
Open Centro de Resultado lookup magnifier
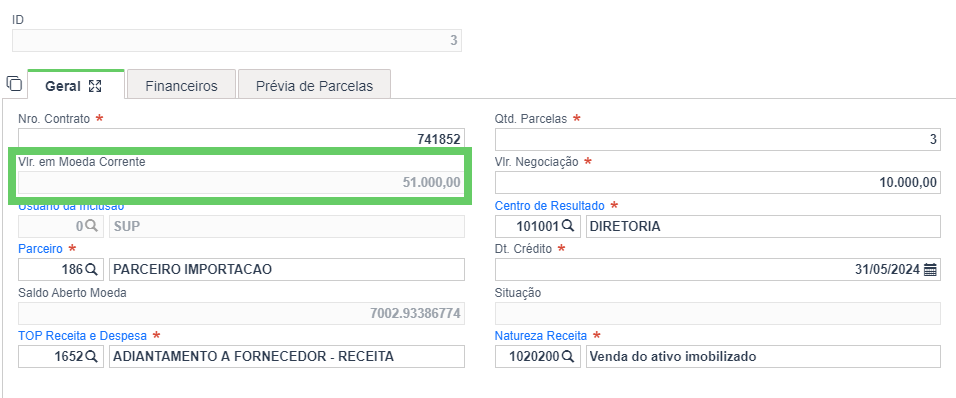(x=568, y=226)
